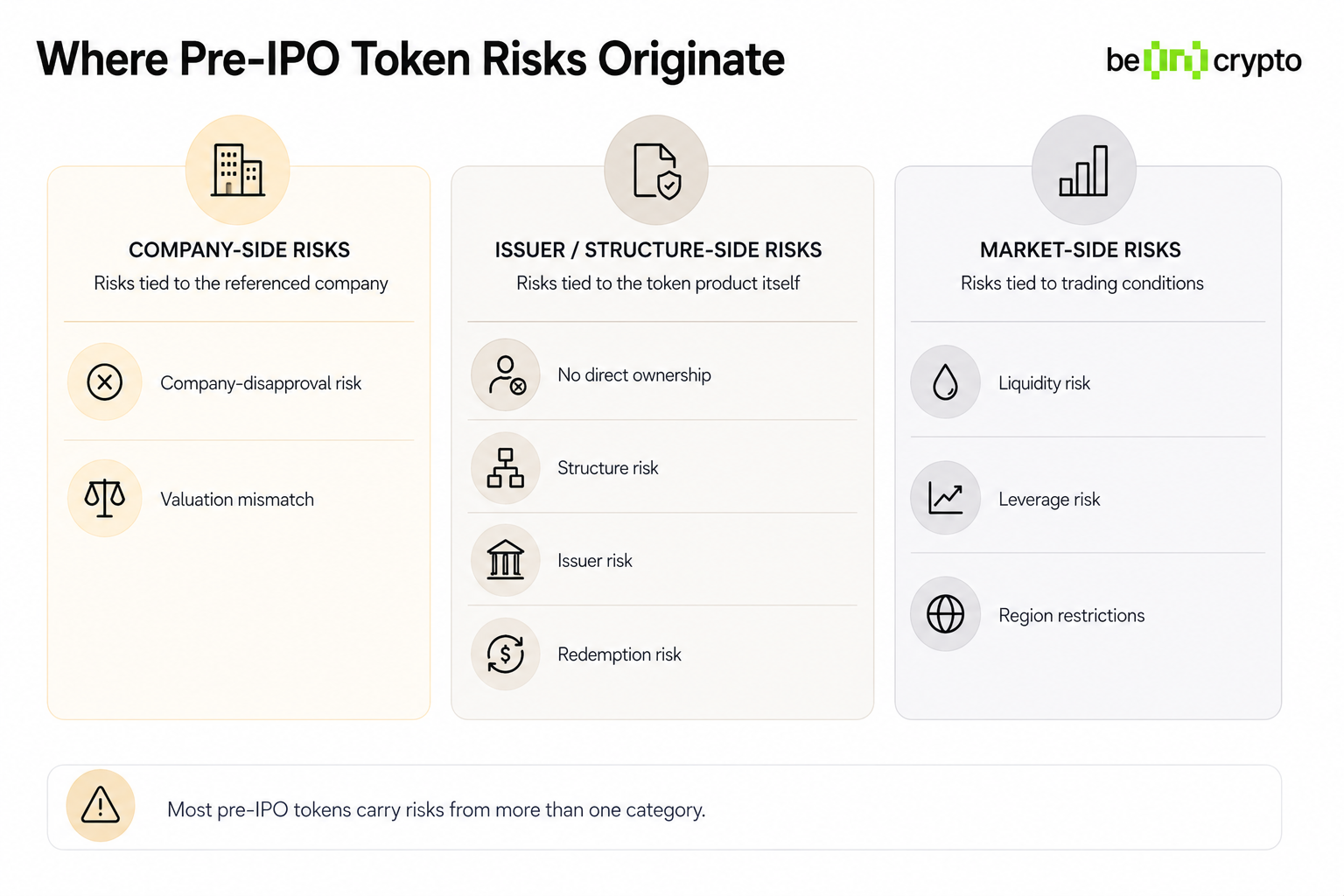Click the dollar refresh redemption risk icon
Viewport: 1344px width, 896px height.
506,654
